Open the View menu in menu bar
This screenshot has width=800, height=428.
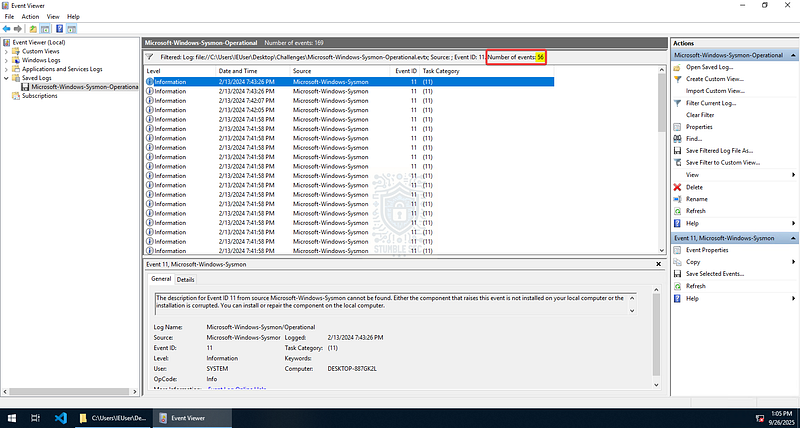[53, 17]
